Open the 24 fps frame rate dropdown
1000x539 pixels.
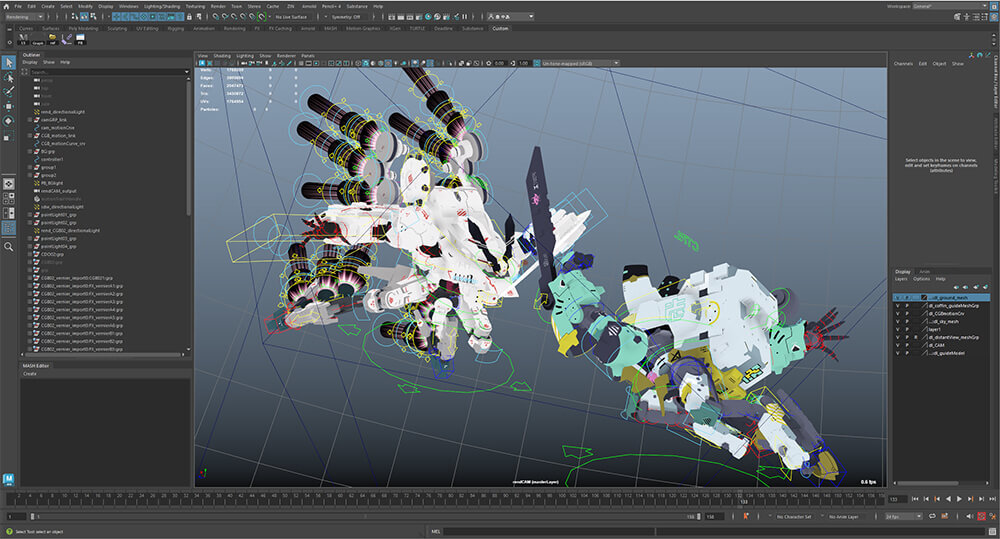point(902,517)
